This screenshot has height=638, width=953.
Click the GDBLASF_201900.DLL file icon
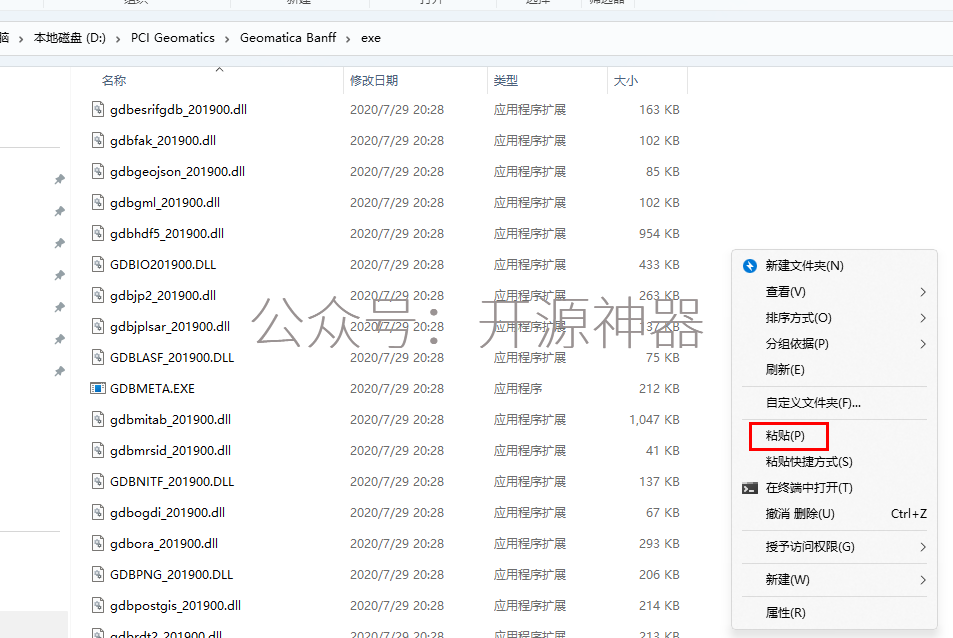[98, 357]
